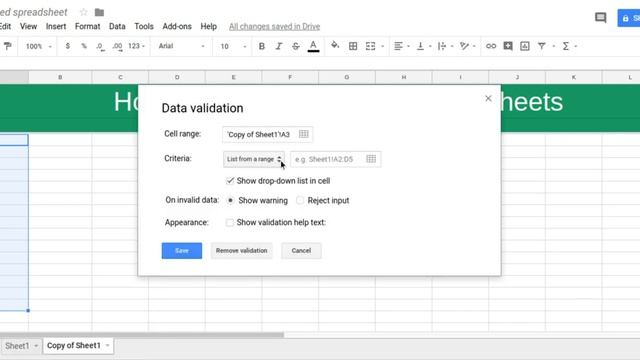Open the font size 10 dropdown
Image resolution: width=640 pixels, height=360 pixels.
point(233,47)
